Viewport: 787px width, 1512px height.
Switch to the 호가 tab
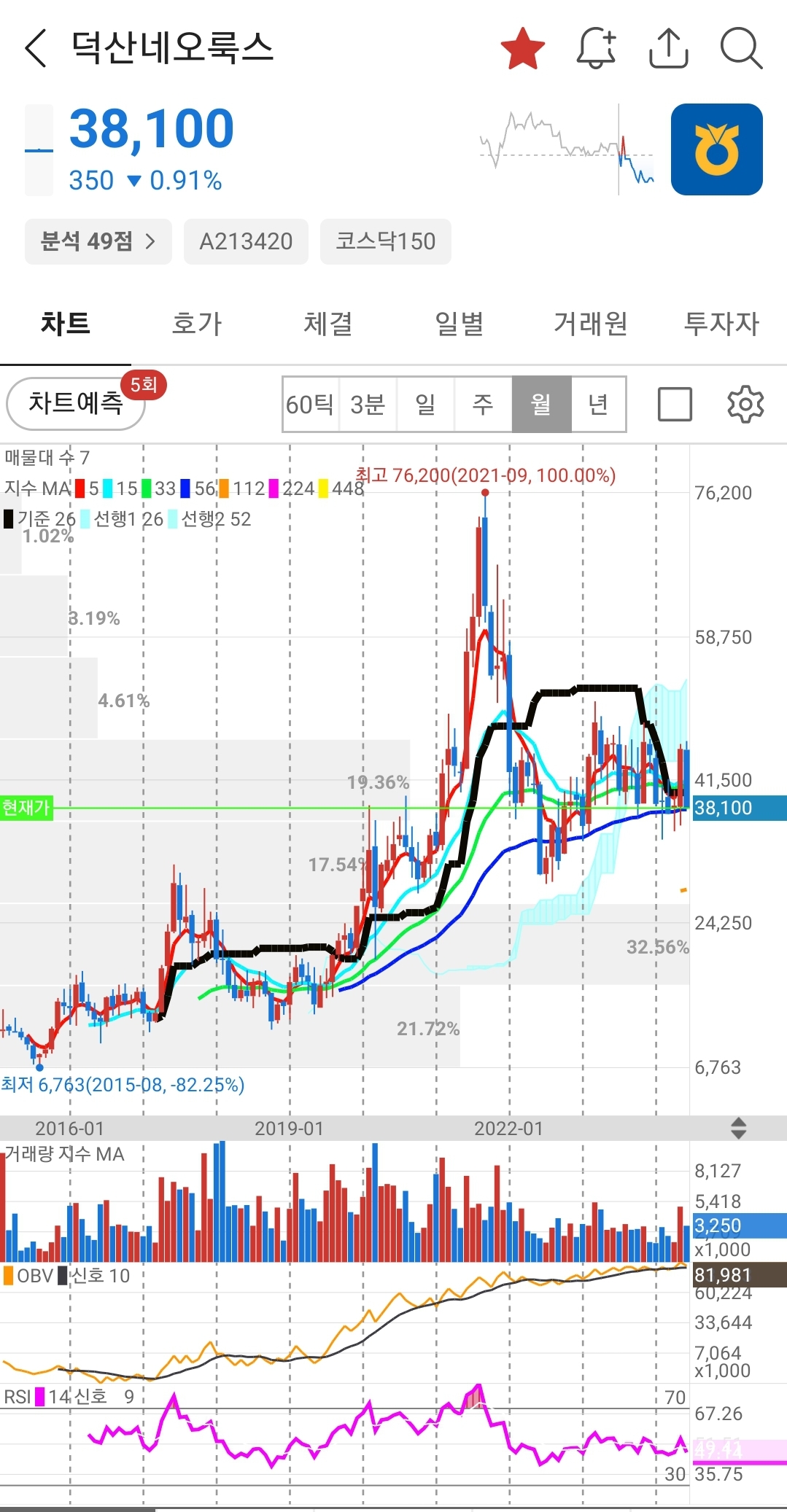(197, 323)
